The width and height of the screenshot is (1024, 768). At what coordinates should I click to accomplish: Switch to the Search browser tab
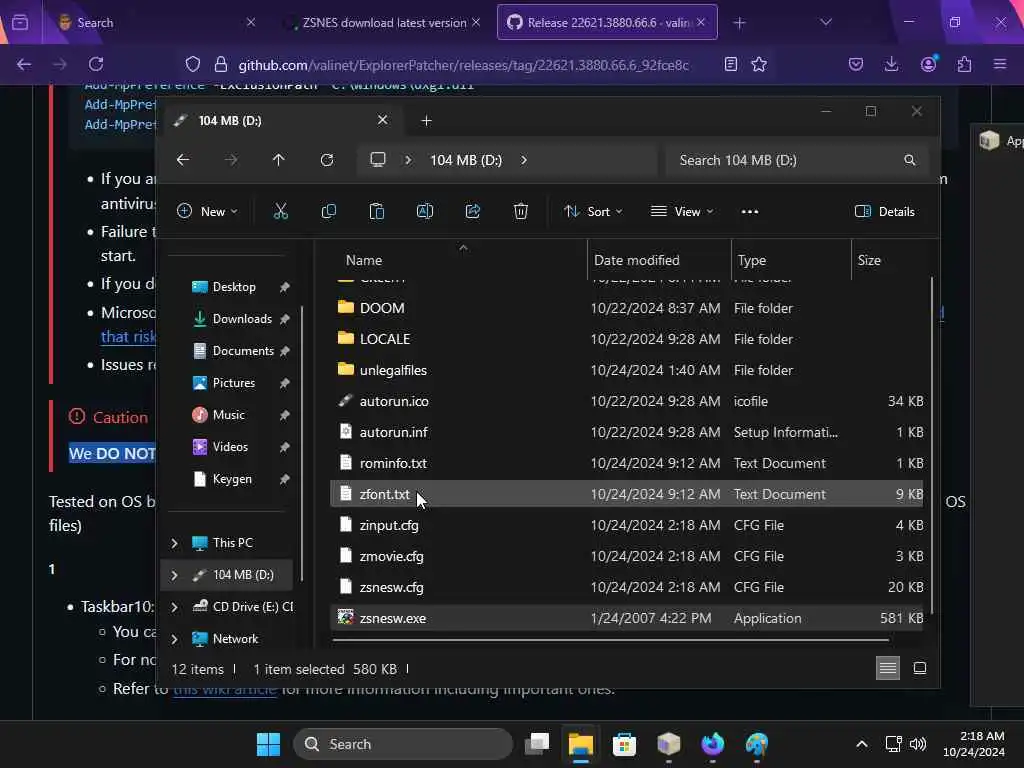155,22
